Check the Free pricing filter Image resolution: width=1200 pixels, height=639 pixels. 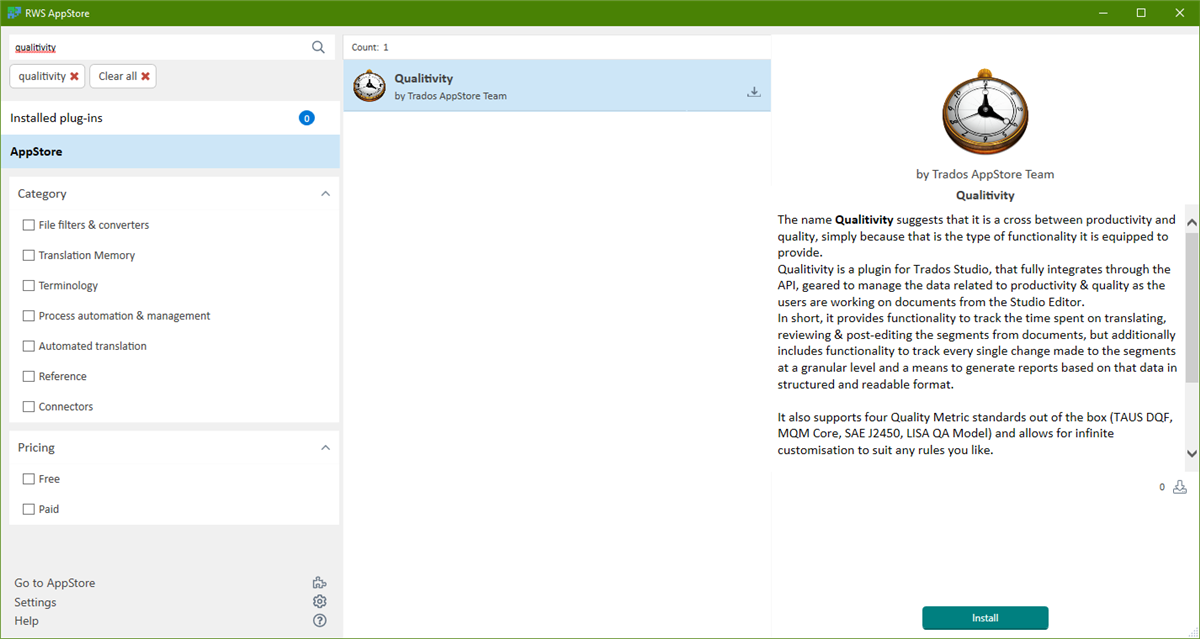coord(28,478)
